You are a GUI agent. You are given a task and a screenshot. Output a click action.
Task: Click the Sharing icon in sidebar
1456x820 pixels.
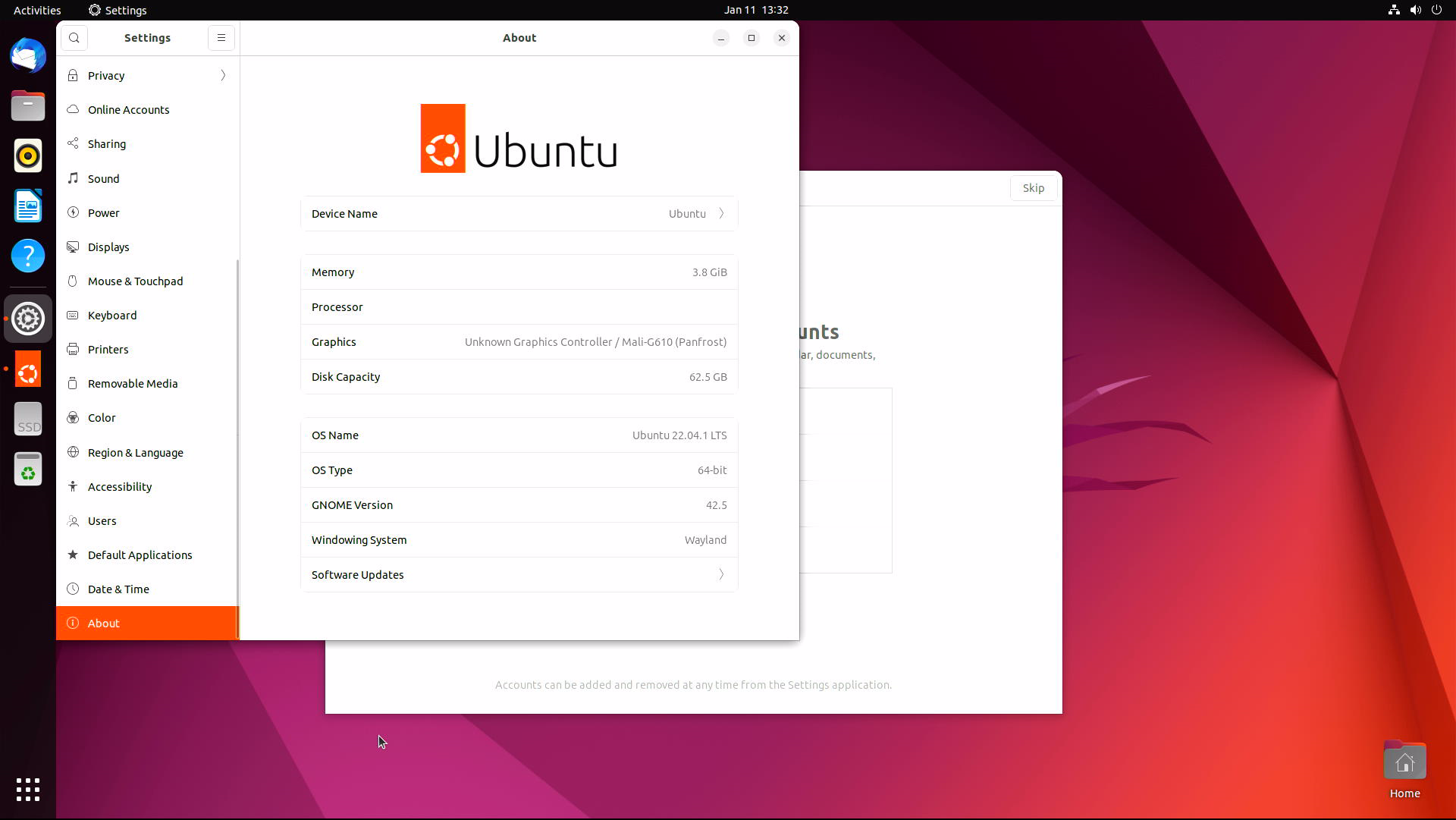point(73,143)
